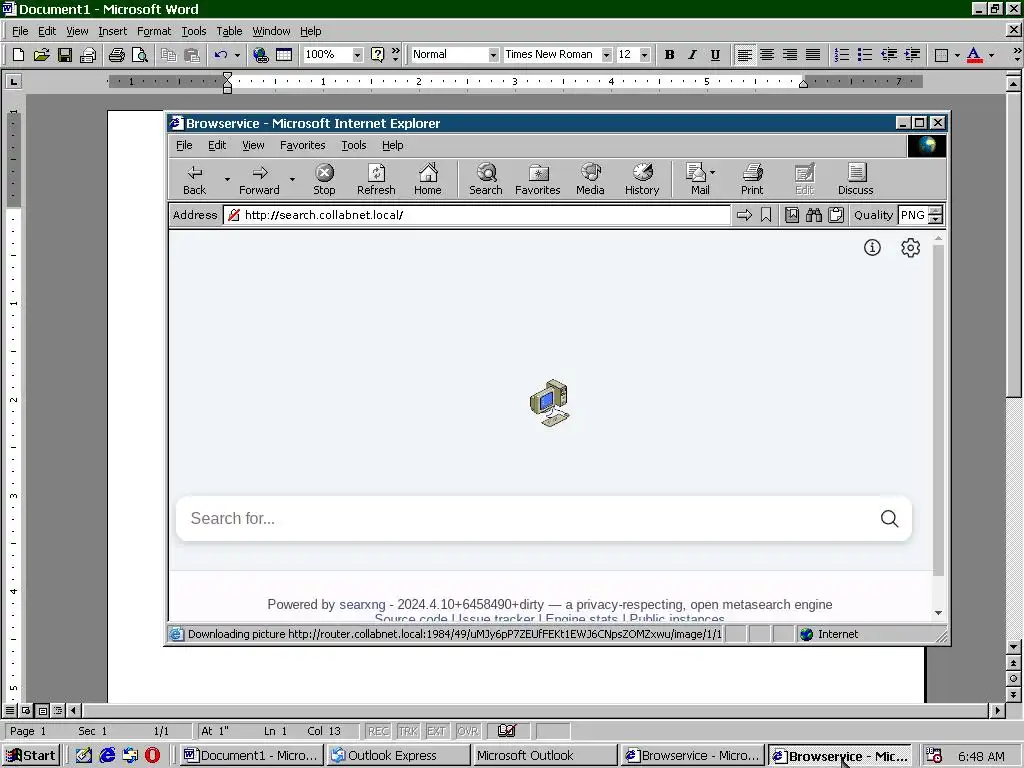Set paragraph alignment to justify in Word
Viewport: 1024px width, 768px height.
(813, 55)
